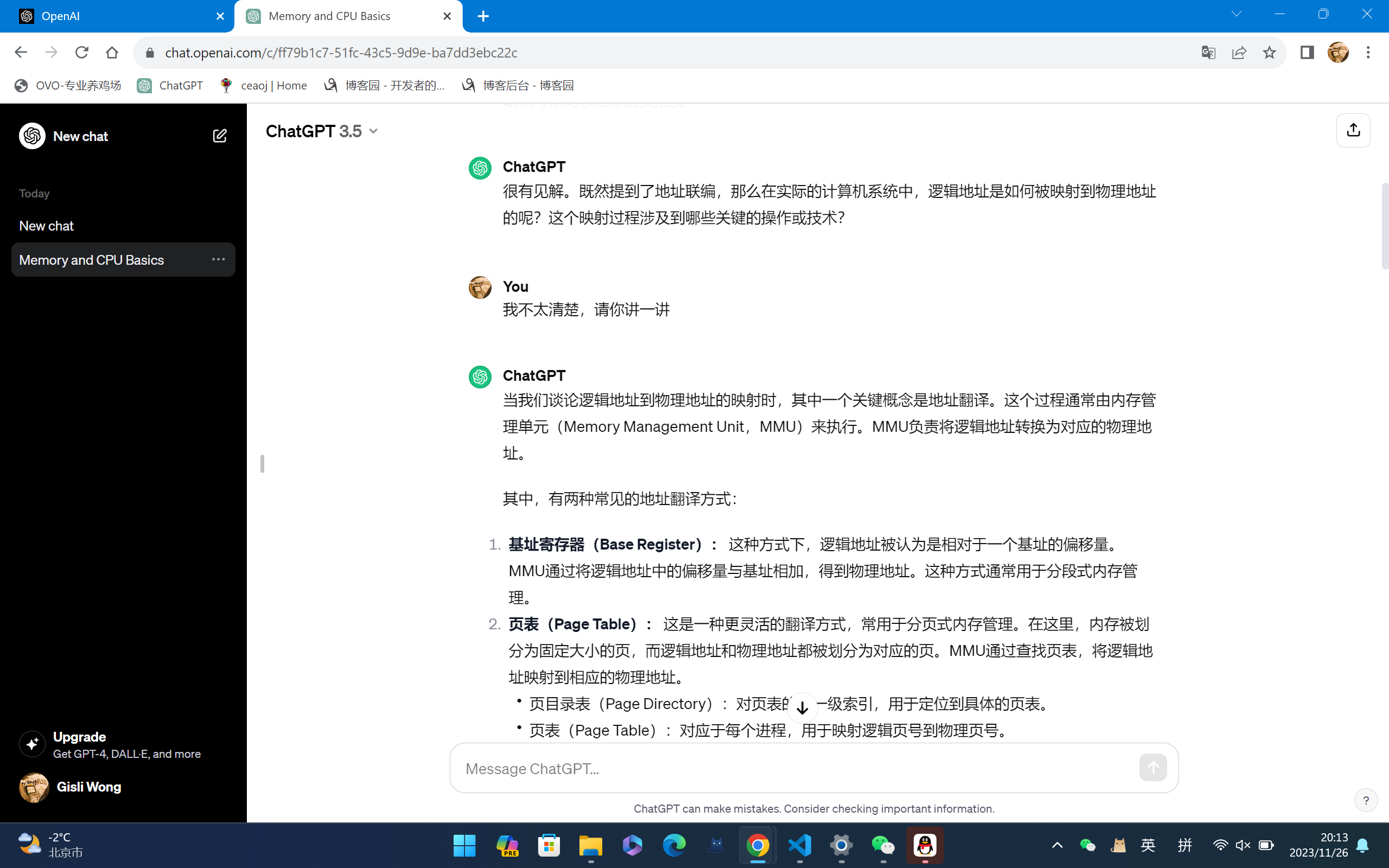Screen dimensions: 1389x868
Task: Open the muted volume tray icon
Action: [1243, 845]
